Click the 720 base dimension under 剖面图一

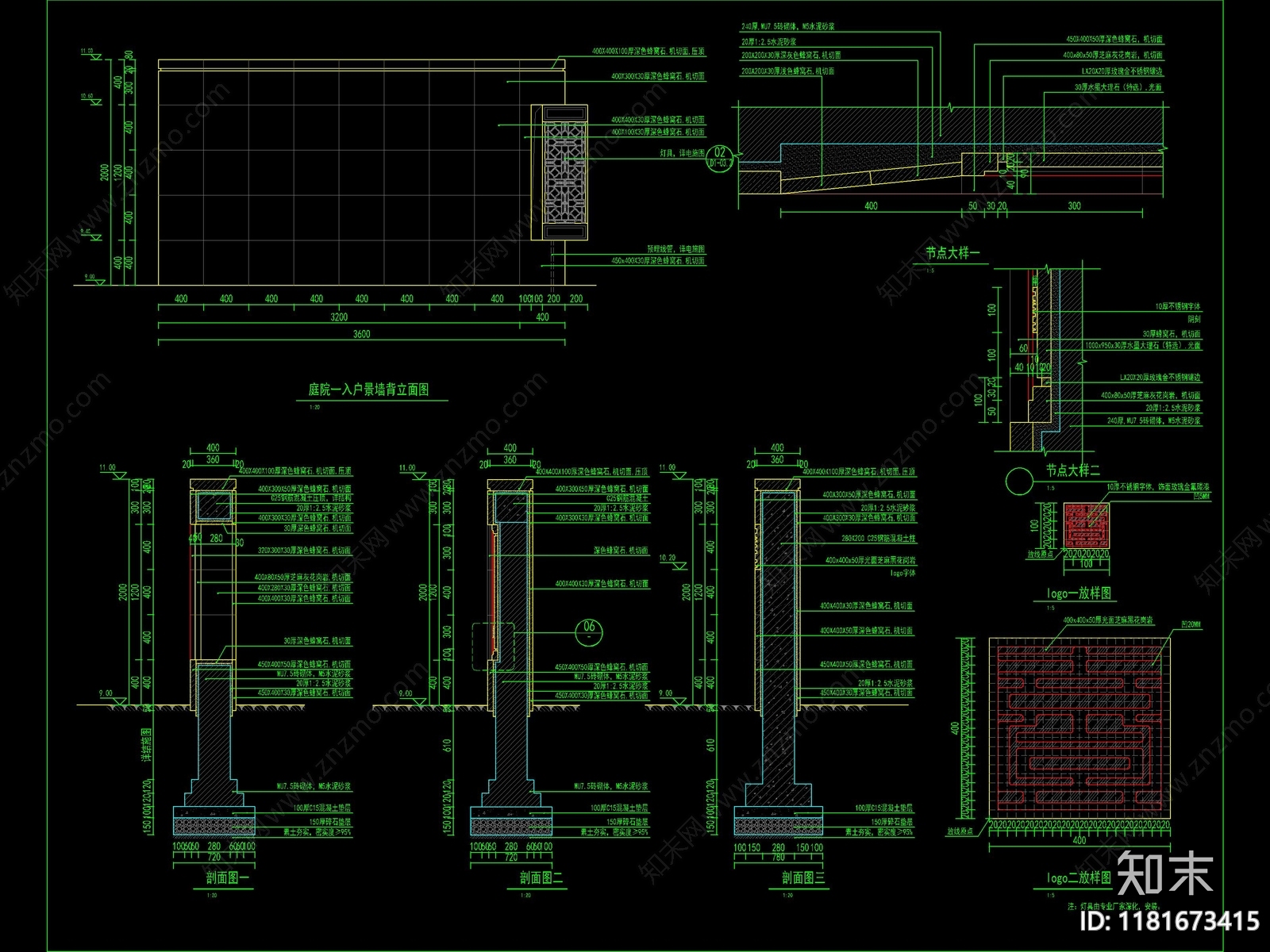pyautogui.click(x=214, y=858)
